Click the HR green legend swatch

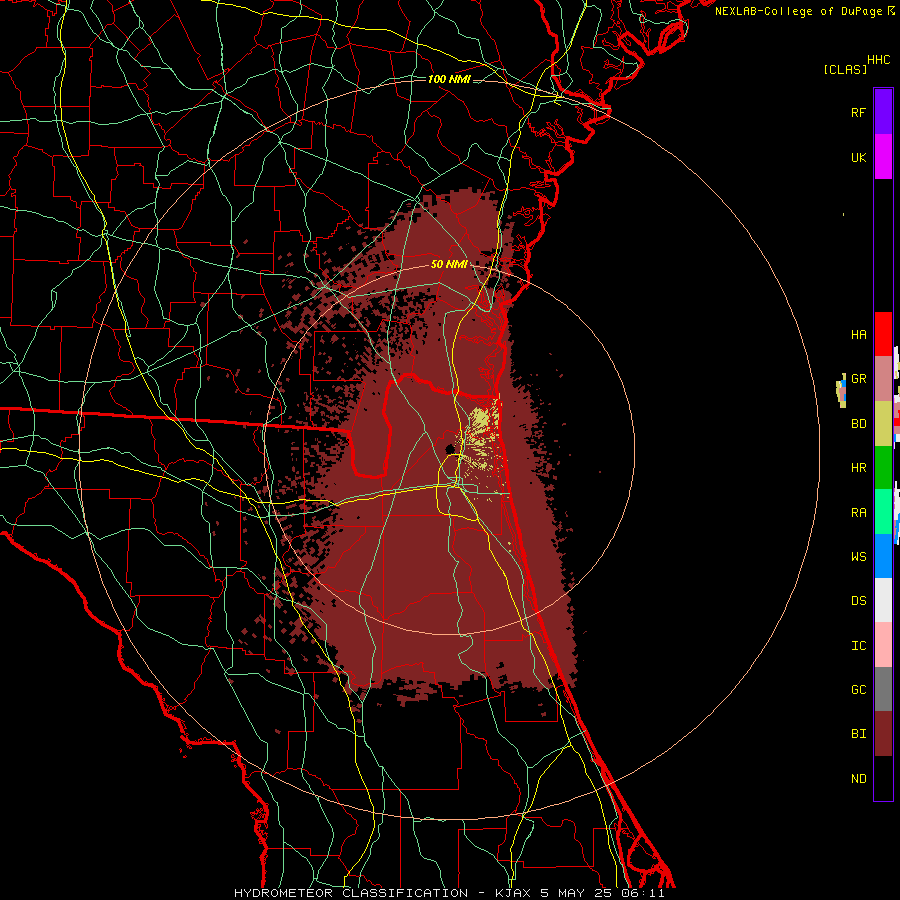(x=883, y=468)
